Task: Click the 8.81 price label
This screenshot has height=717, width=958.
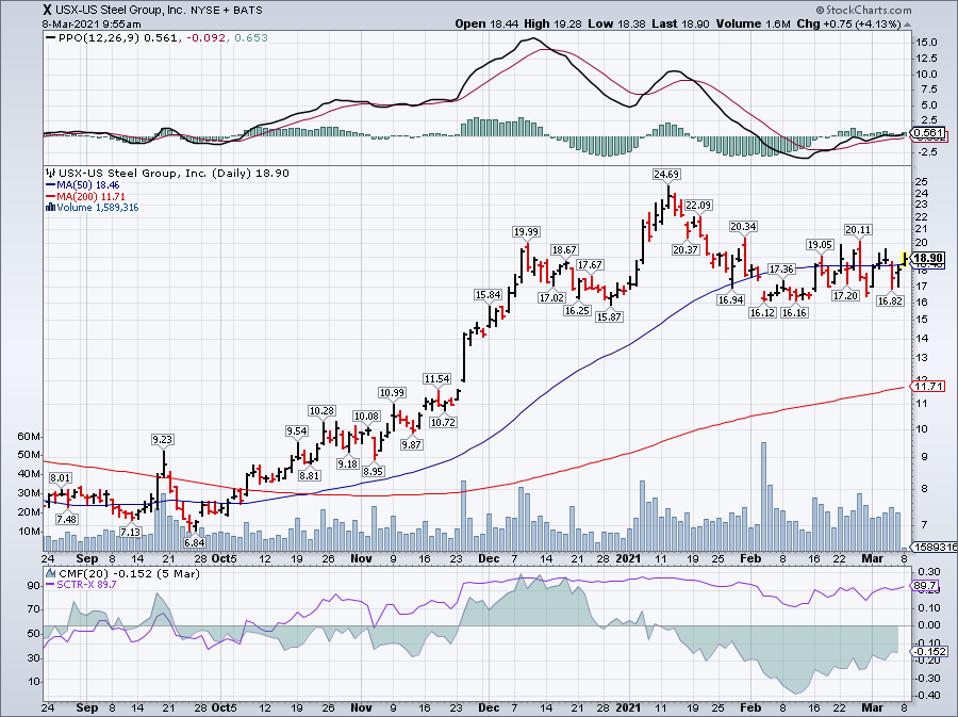Action: coord(309,475)
